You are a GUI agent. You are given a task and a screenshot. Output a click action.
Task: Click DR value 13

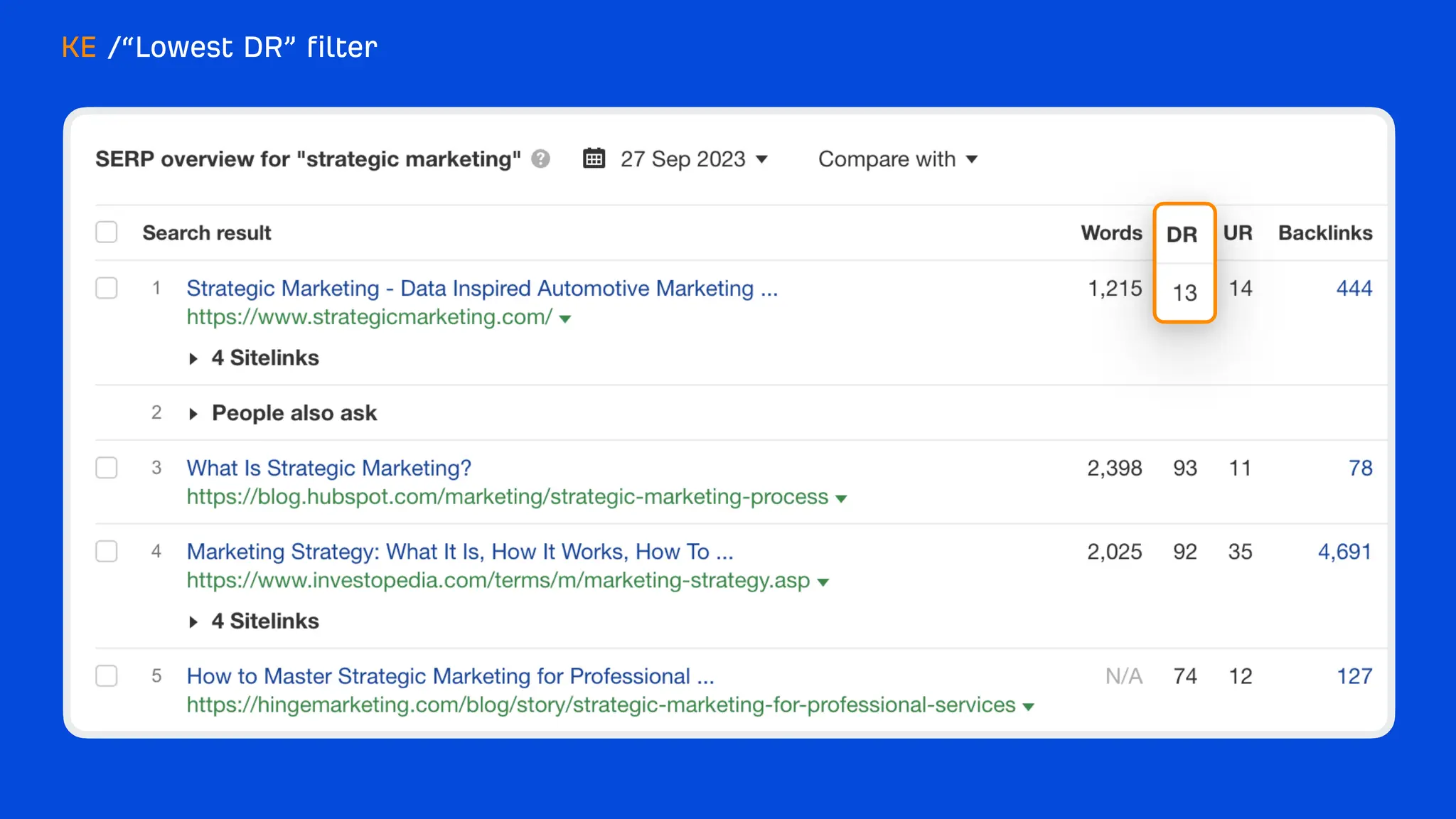click(1184, 292)
